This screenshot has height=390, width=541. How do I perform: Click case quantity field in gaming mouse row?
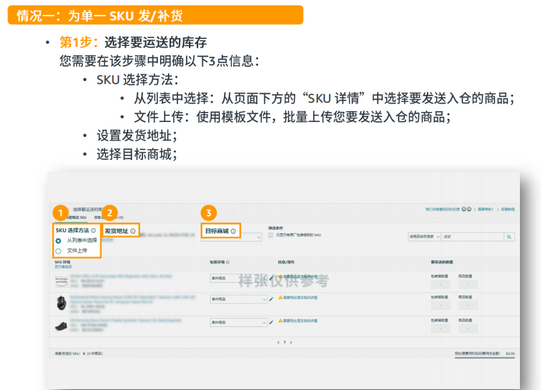click(441, 305)
